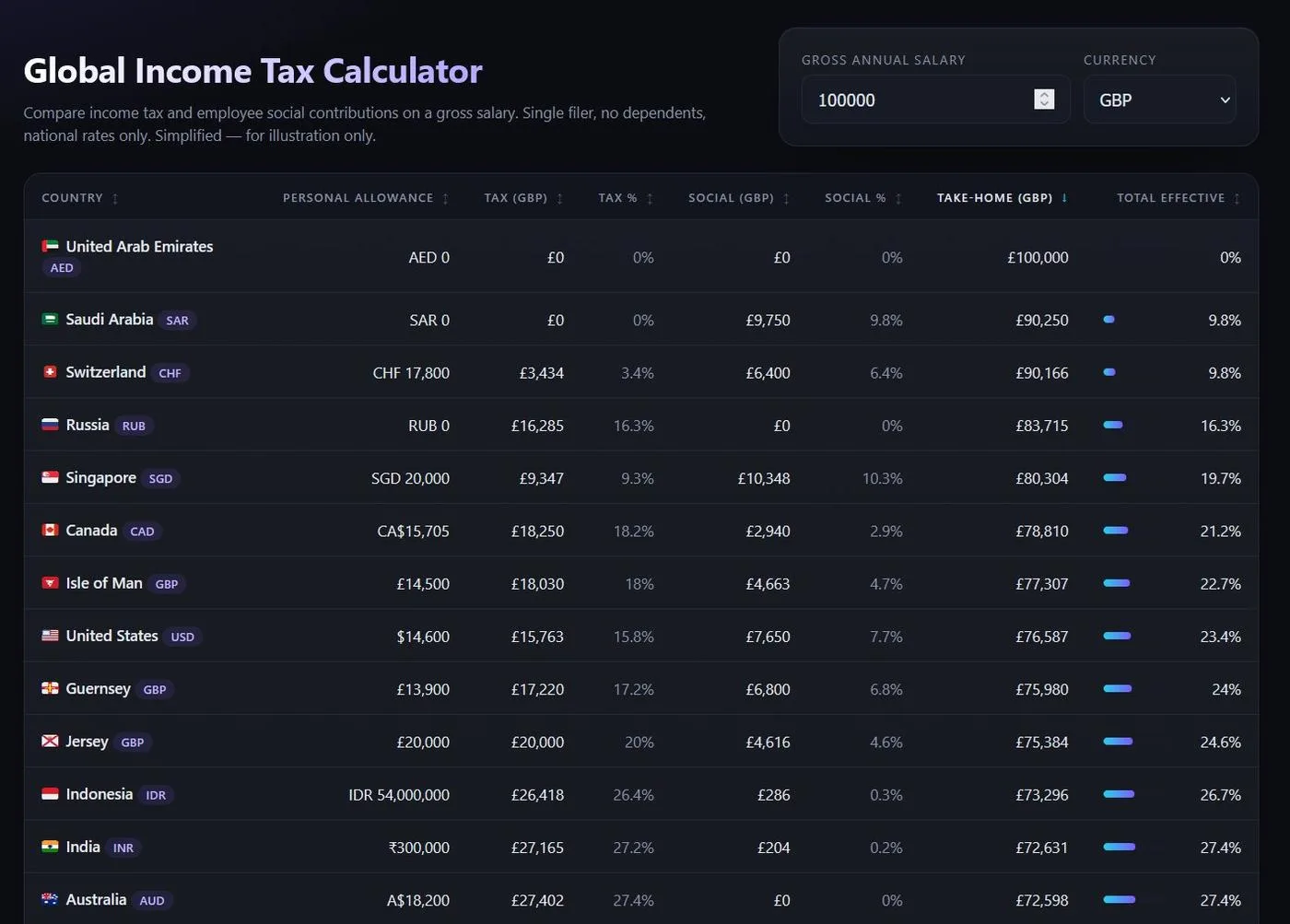Click the ₹300,000 allowance cell
1290x924 pixels.
[419, 848]
